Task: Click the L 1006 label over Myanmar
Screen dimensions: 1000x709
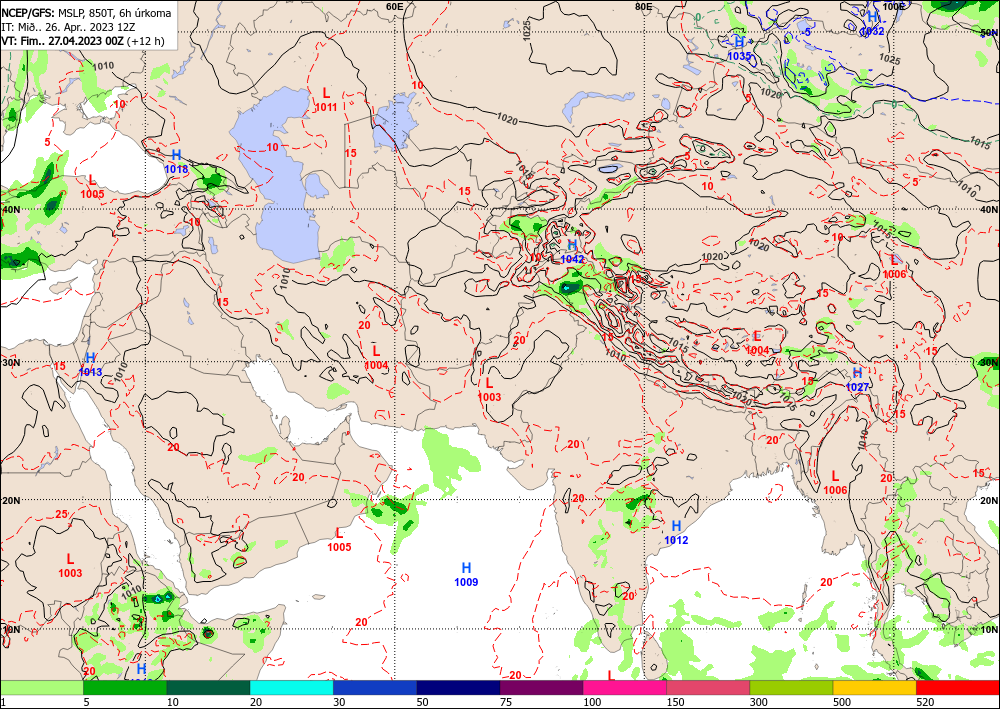Action: 835,483
